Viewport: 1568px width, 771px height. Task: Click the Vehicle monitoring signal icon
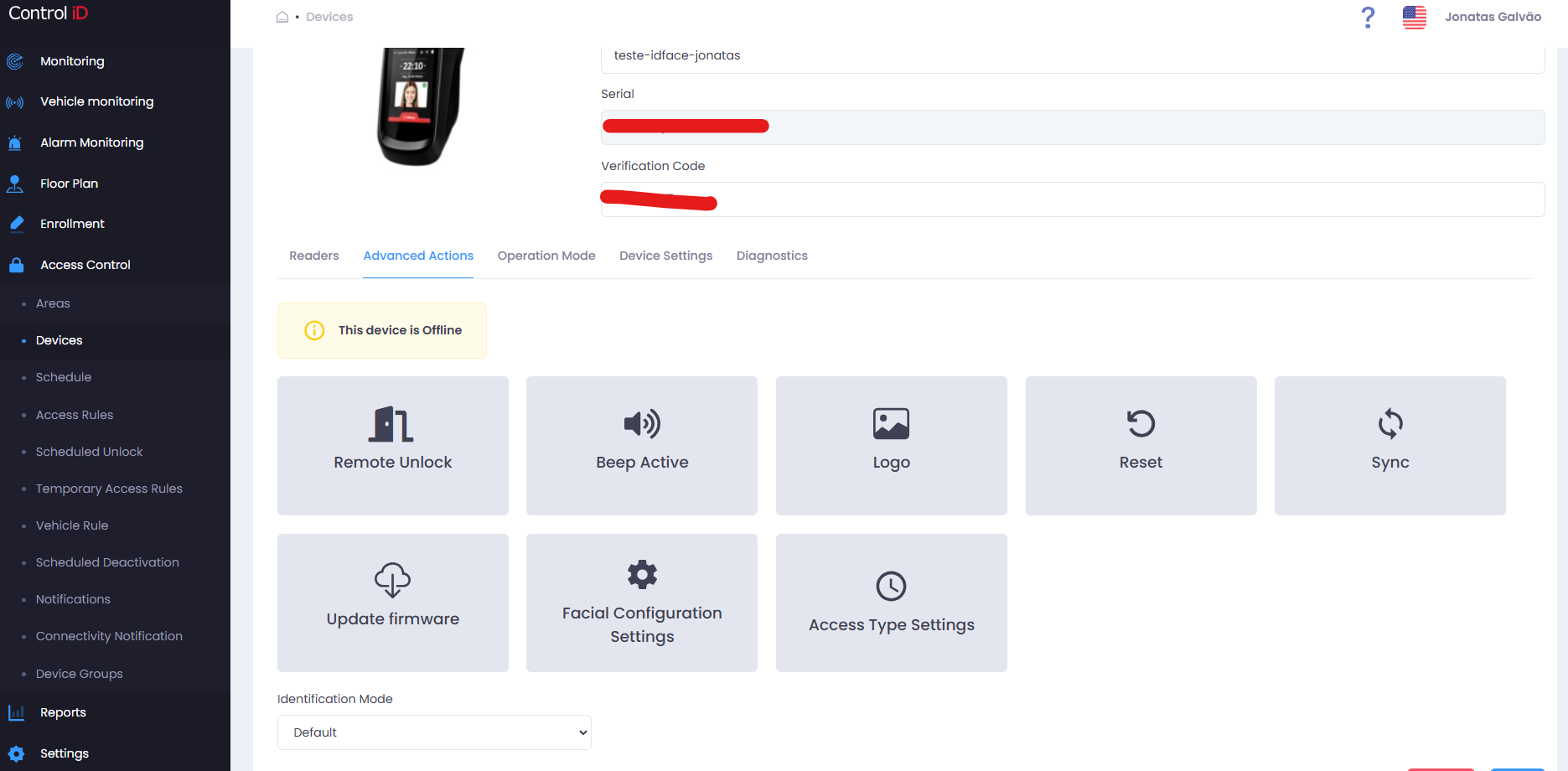pos(15,102)
